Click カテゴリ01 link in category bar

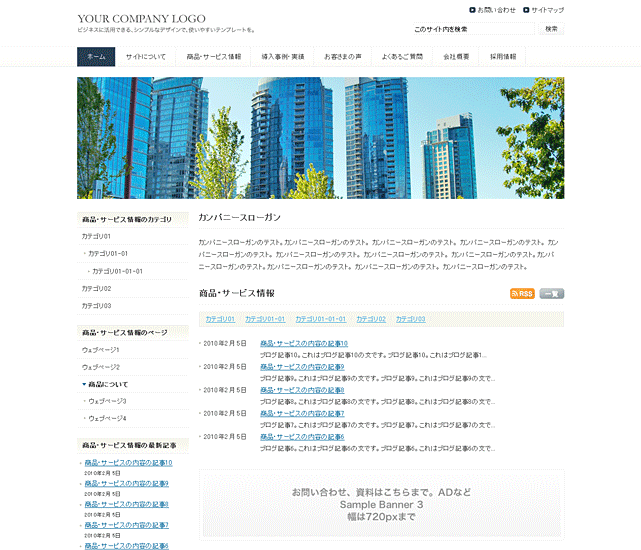pyautogui.click(x=220, y=319)
